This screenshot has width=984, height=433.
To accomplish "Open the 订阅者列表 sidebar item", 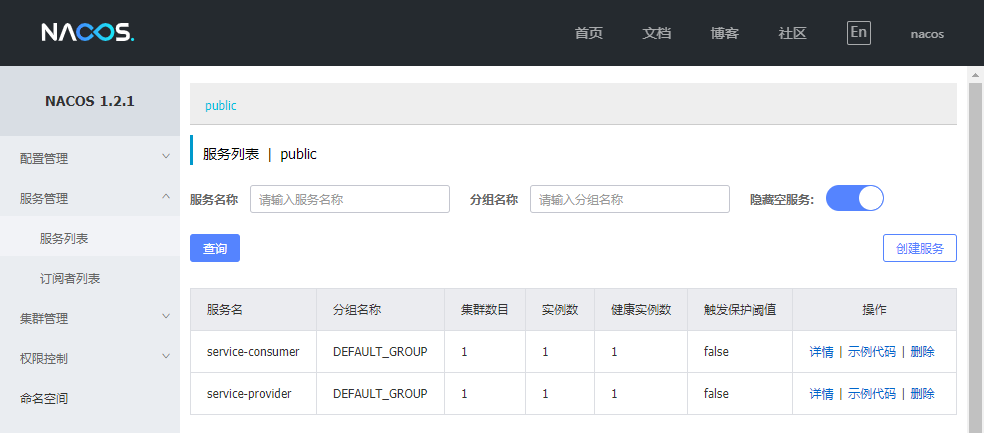I will tap(90, 279).
